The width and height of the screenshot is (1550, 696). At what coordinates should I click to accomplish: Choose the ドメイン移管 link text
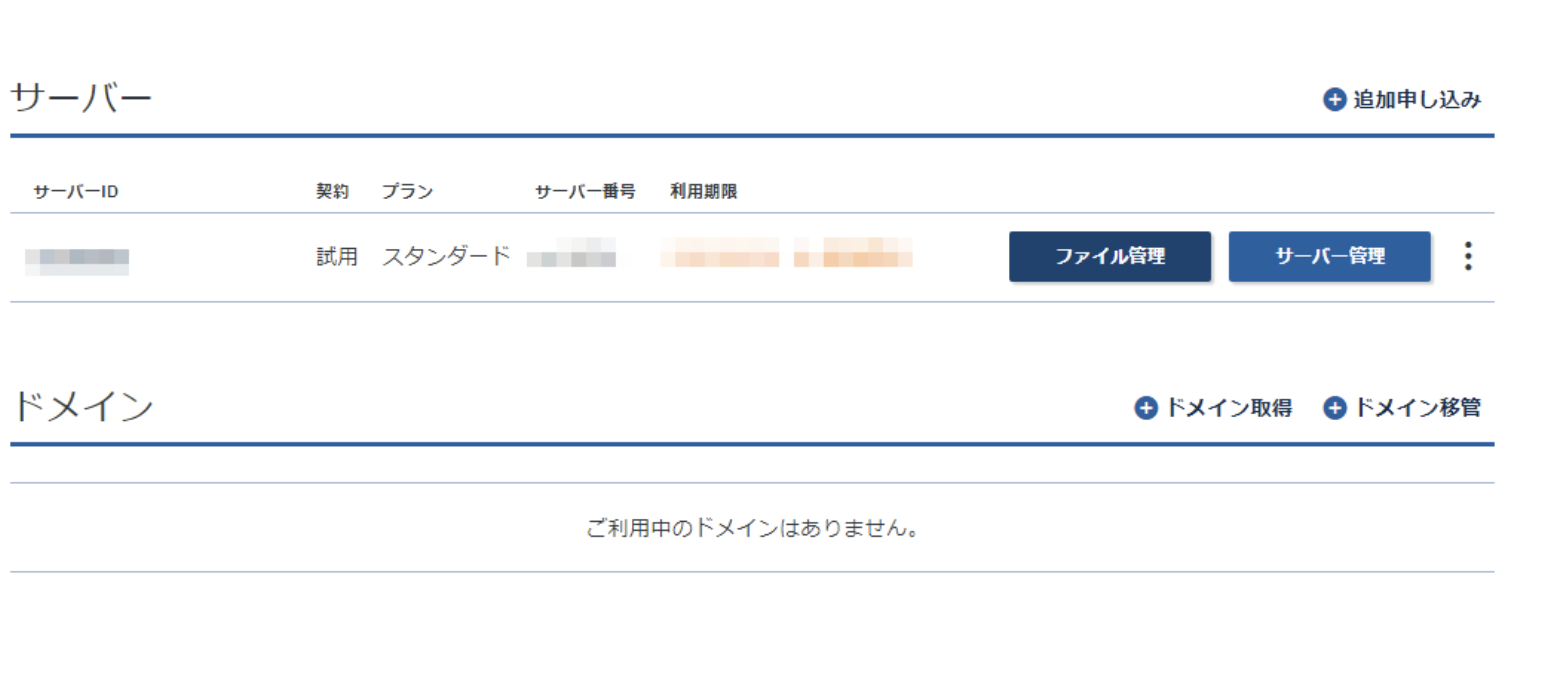click(x=1416, y=408)
